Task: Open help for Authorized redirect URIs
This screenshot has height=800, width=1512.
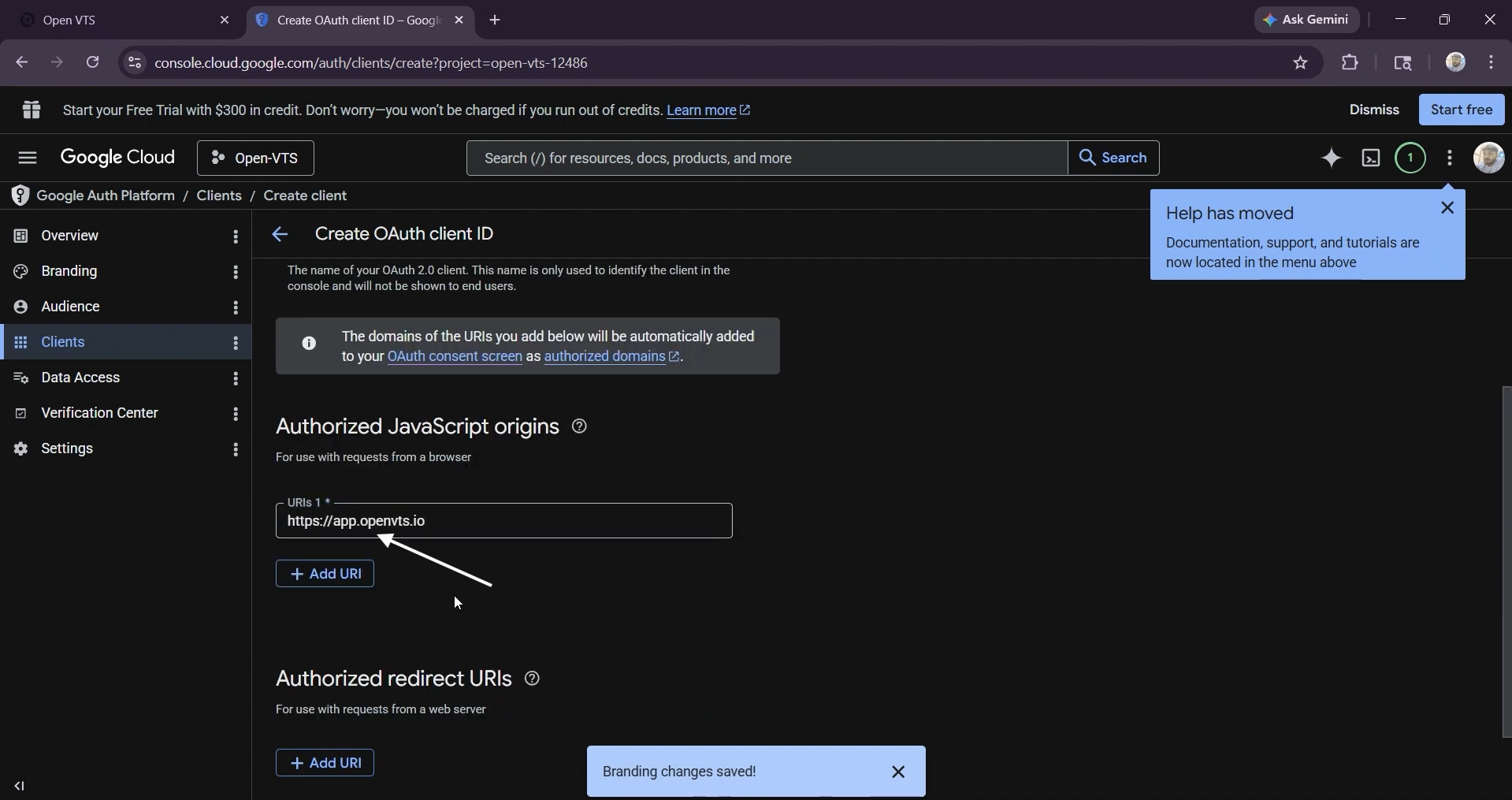Action: click(x=532, y=679)
